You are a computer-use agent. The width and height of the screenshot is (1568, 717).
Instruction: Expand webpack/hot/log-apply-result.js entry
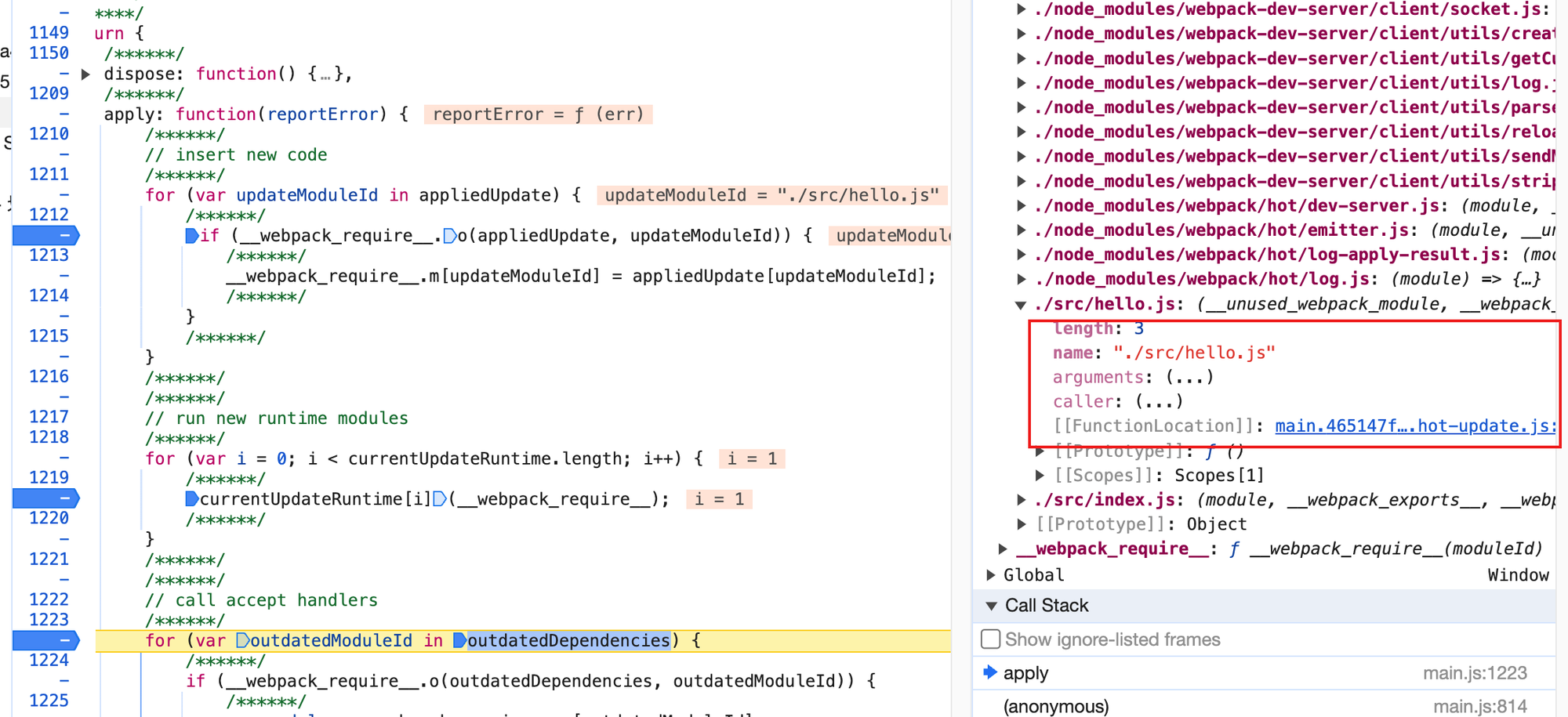[1021, 255]
